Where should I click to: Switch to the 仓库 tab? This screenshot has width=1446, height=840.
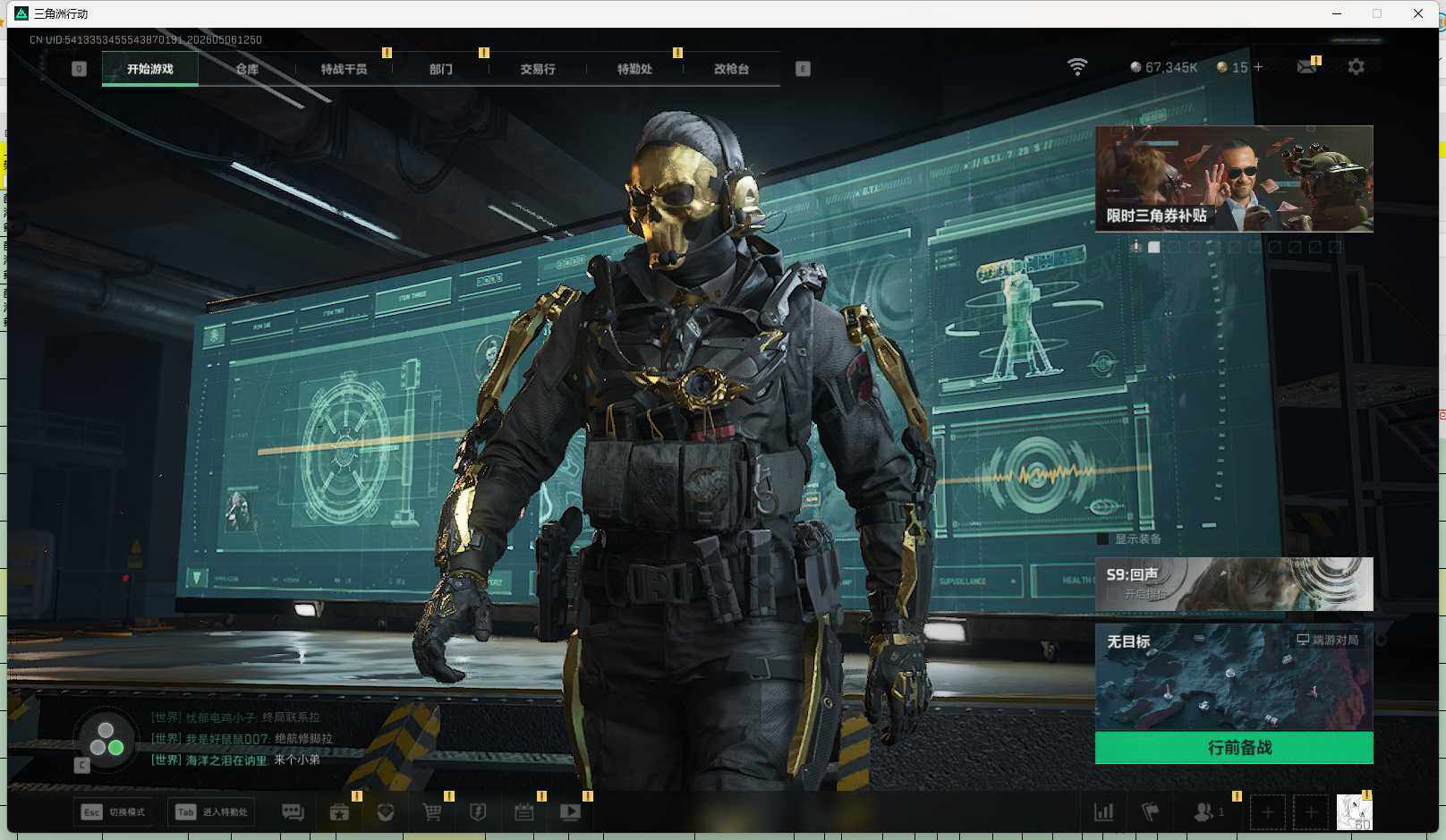[x=247, y=69]
